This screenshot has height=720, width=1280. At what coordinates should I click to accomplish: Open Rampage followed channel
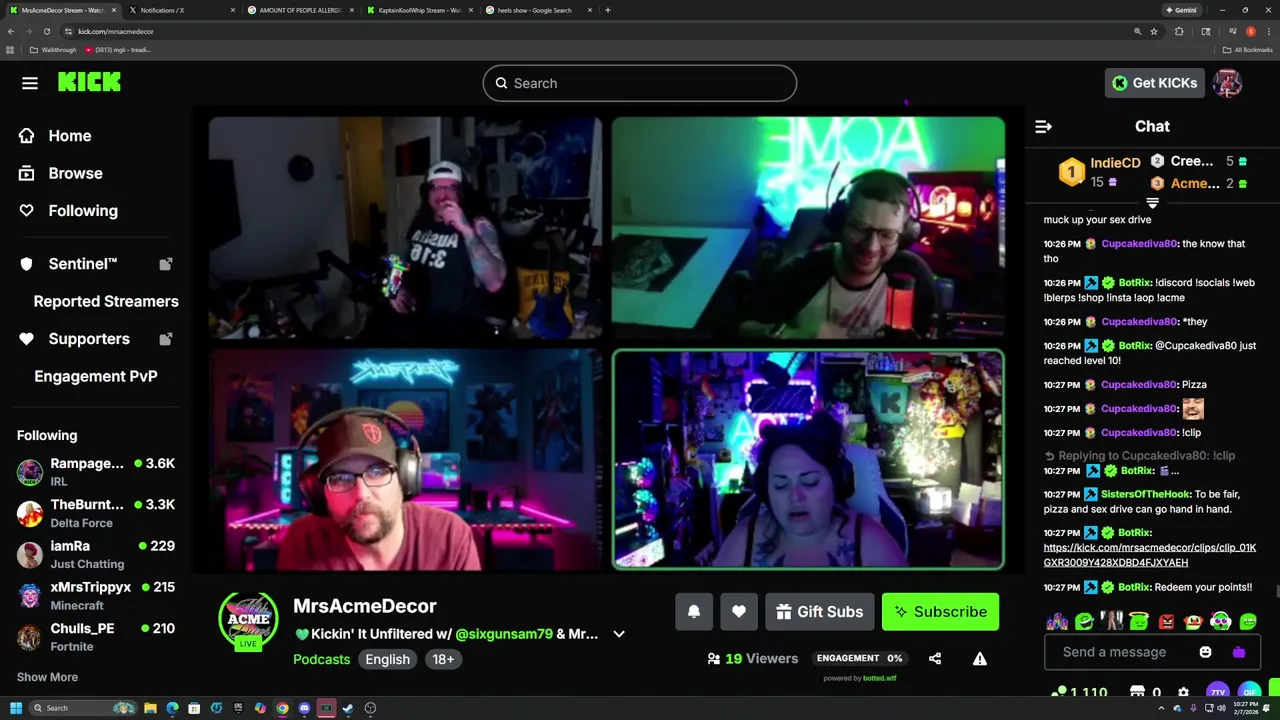coord(96,472)
